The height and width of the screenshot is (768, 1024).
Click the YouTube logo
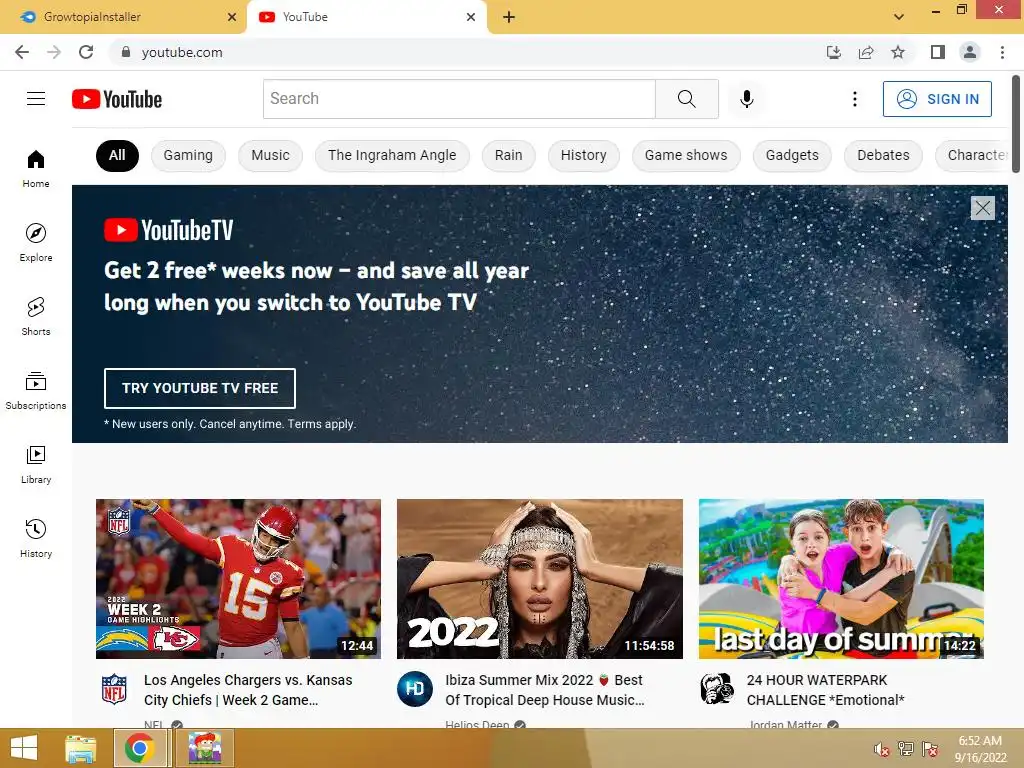point(117,99)
